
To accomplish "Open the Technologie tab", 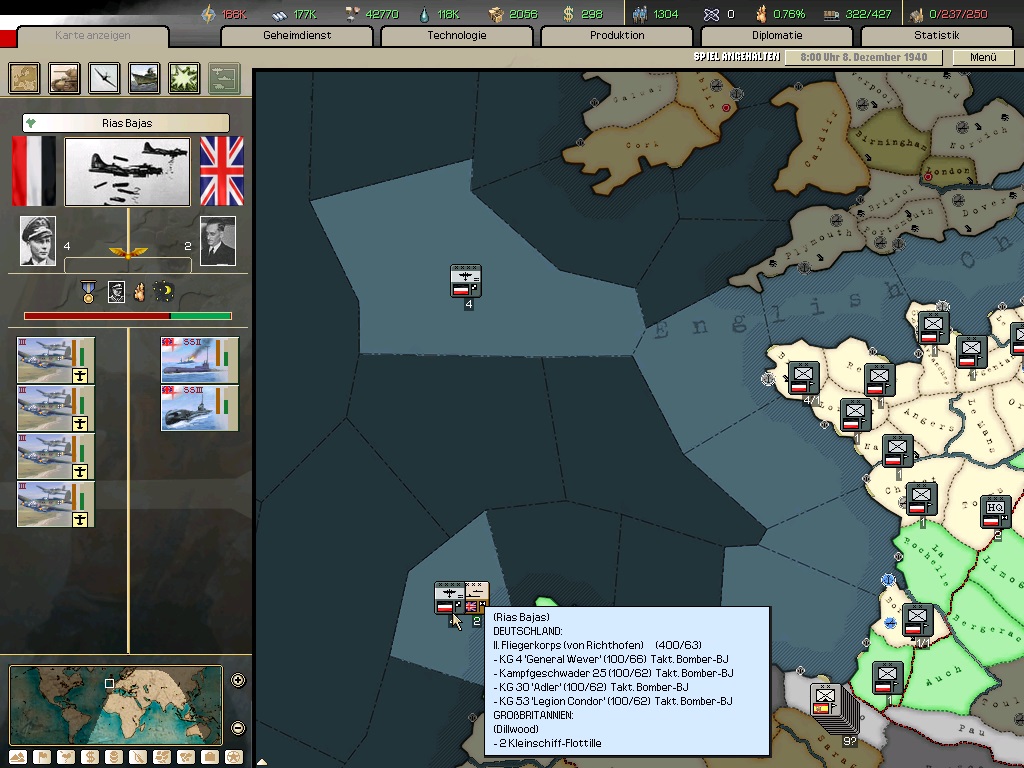I will click(x=457, y=36).
